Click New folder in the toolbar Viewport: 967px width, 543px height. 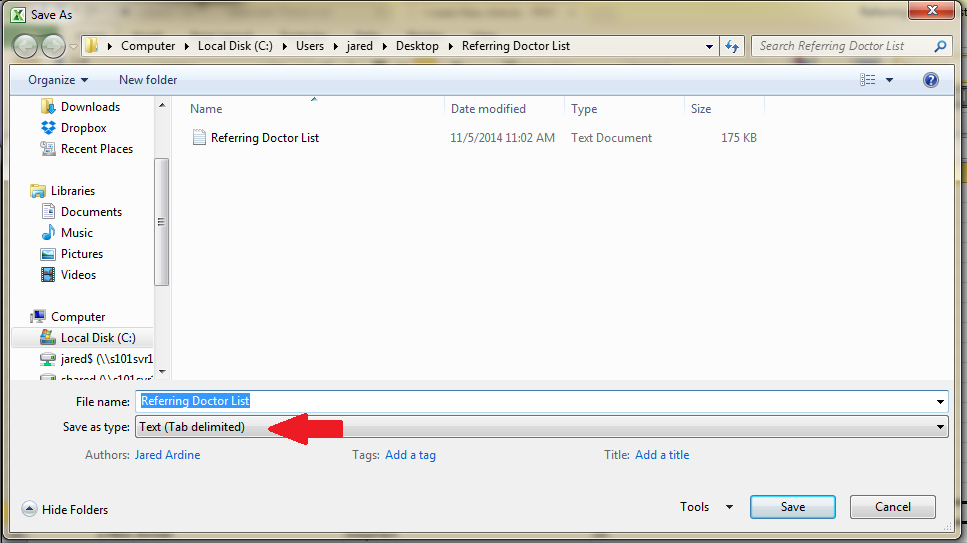[148, 80]
